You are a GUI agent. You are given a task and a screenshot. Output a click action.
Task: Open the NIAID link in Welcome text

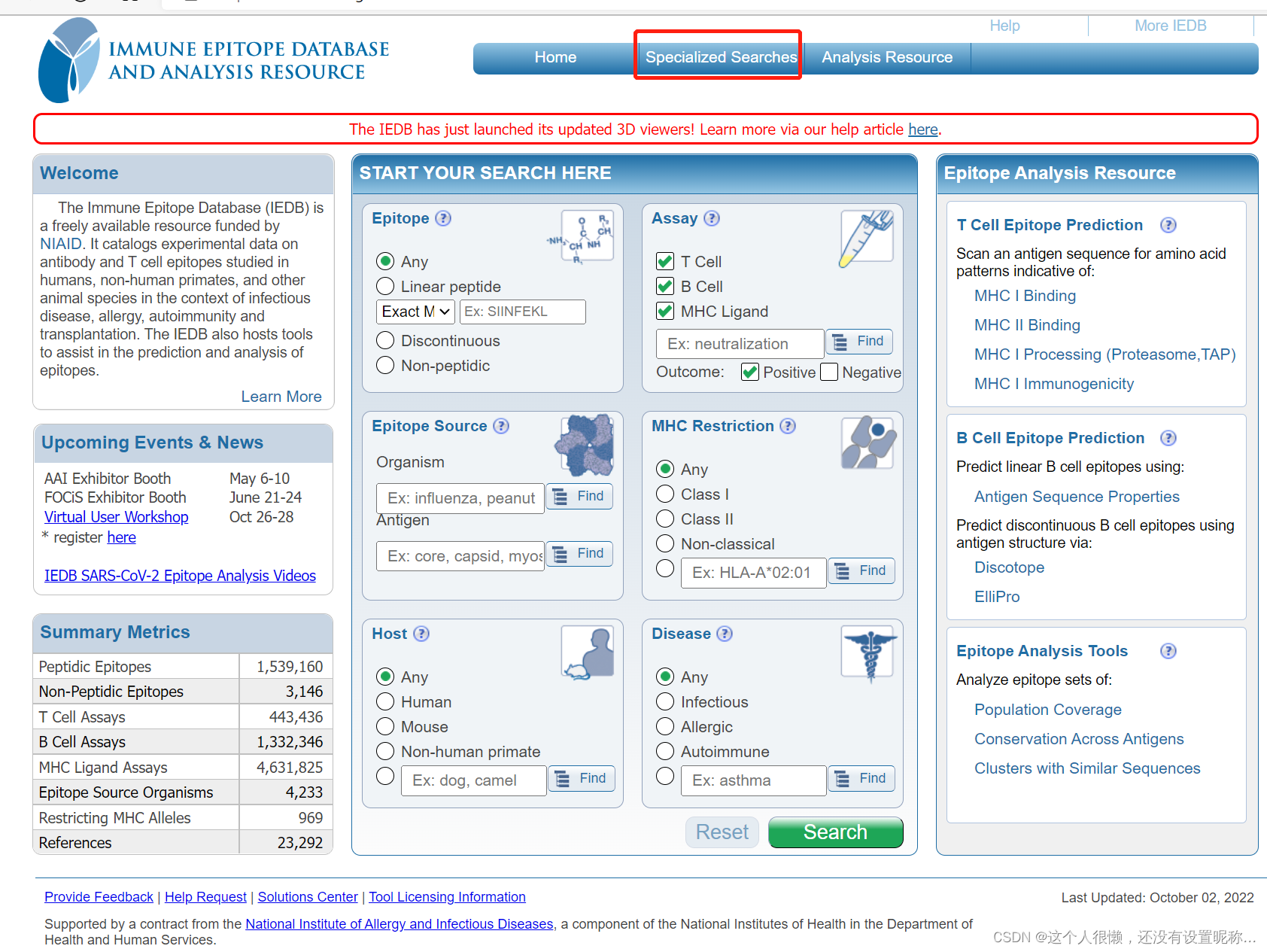(x=61, y=245)
